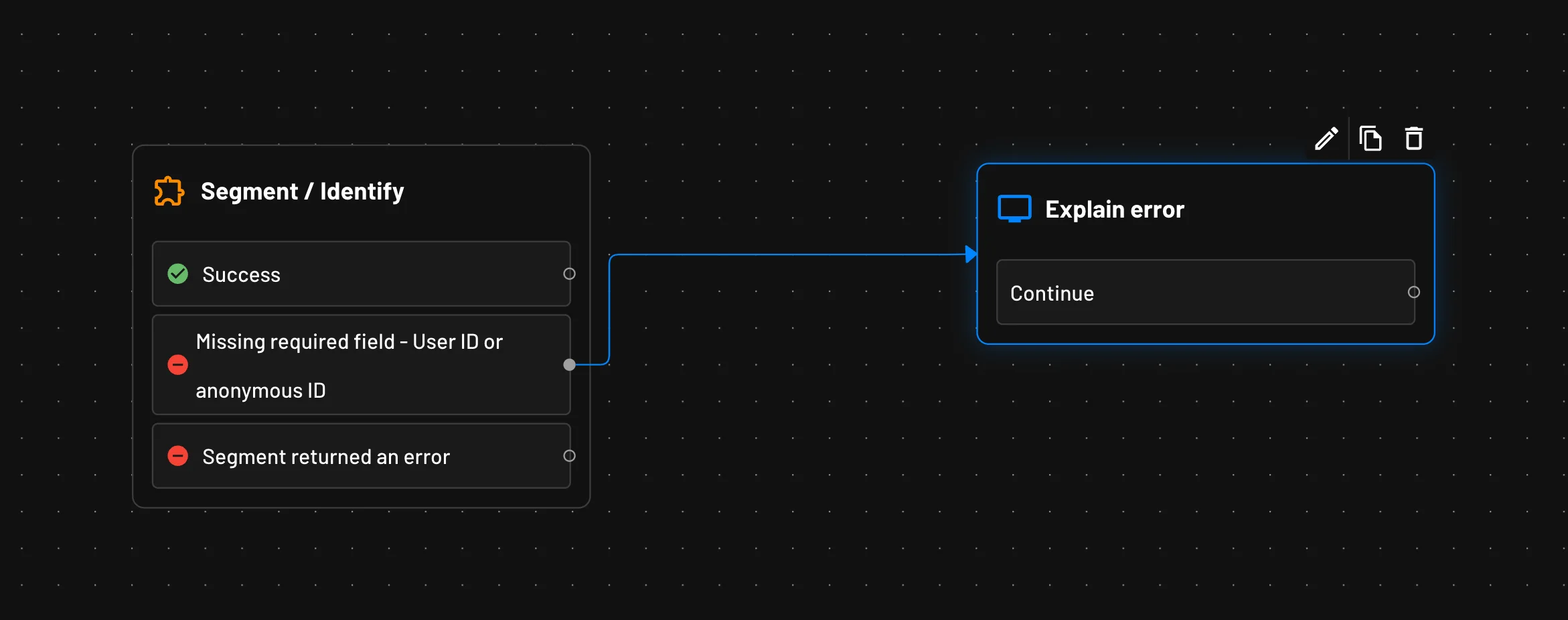The height and width of the screenshot is (620, 1568).
Task: Click the duplicate icon above the Explain error node
Action: 1370,138
